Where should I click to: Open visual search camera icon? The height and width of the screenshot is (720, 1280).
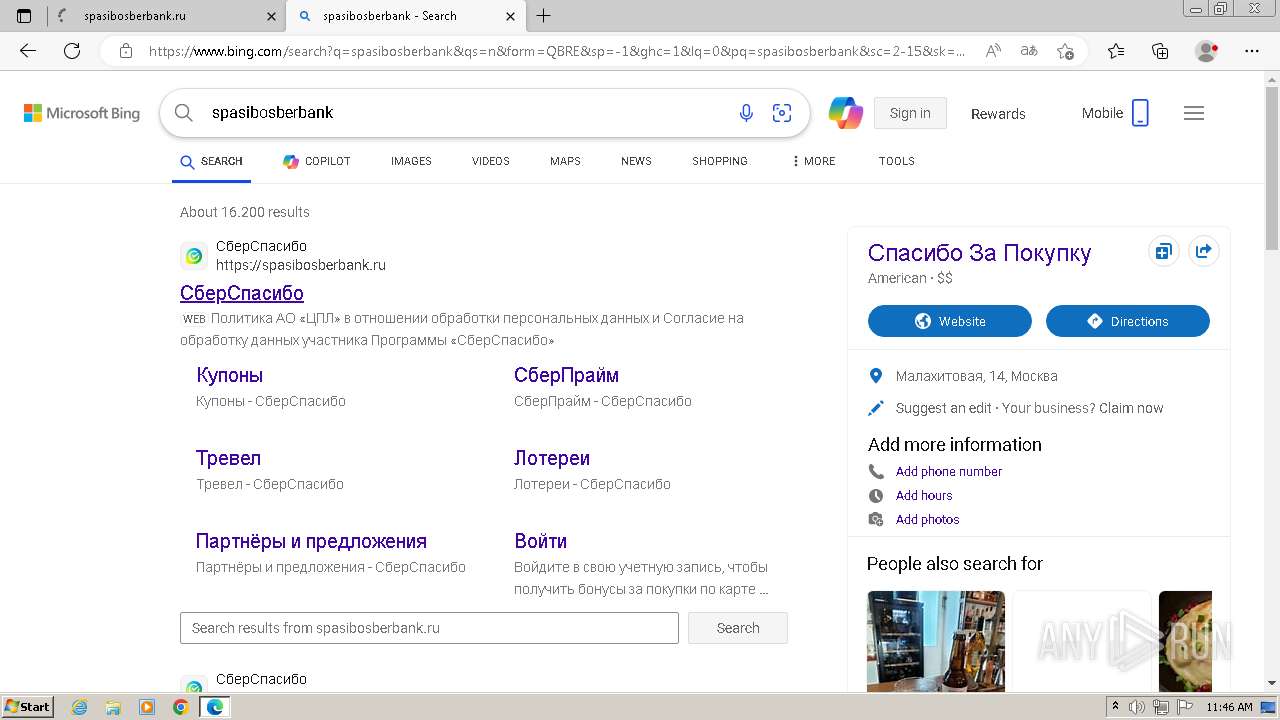pos(782,113)
